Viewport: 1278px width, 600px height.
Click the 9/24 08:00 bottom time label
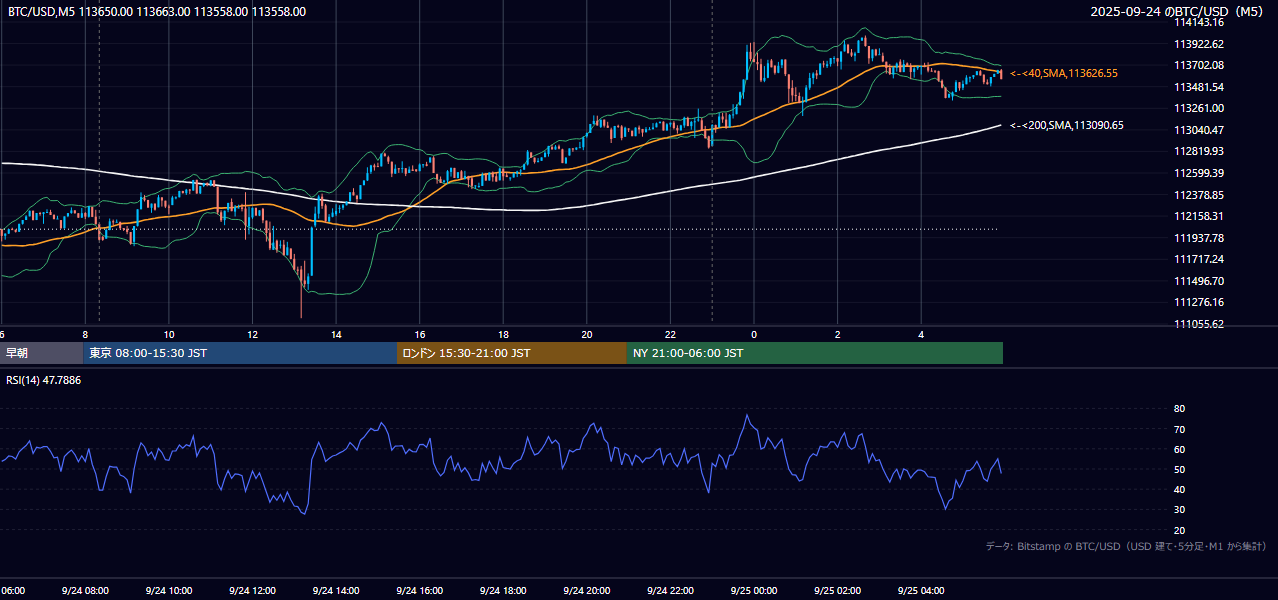coord(85,591)
